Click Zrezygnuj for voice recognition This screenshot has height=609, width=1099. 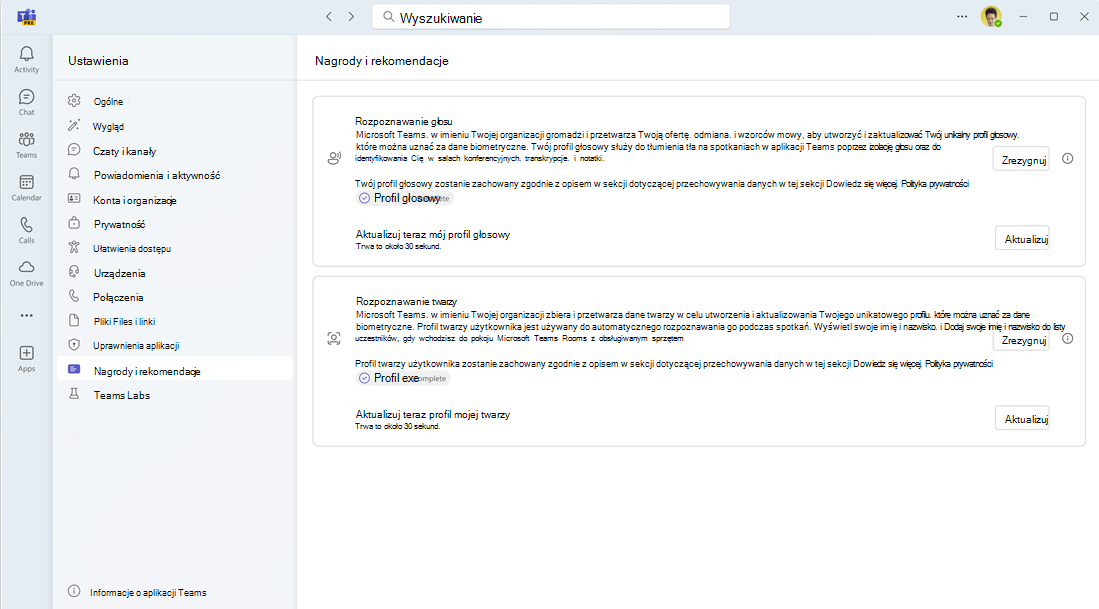1023,160
